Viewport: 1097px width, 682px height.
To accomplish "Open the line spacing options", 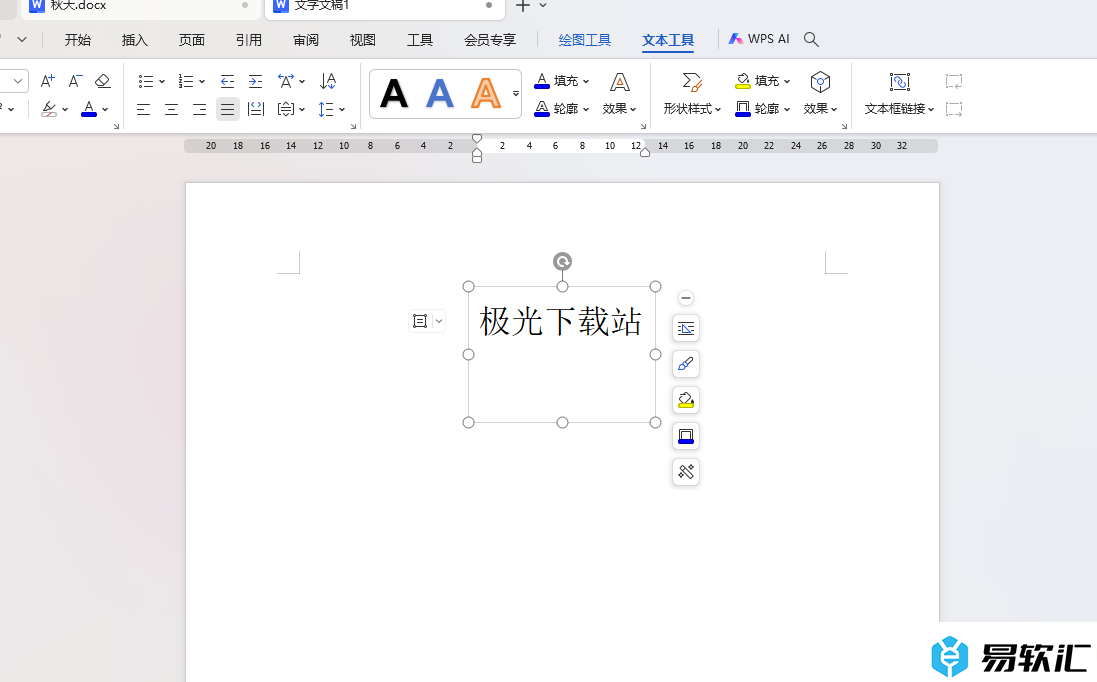I will (x=326, y=109).
